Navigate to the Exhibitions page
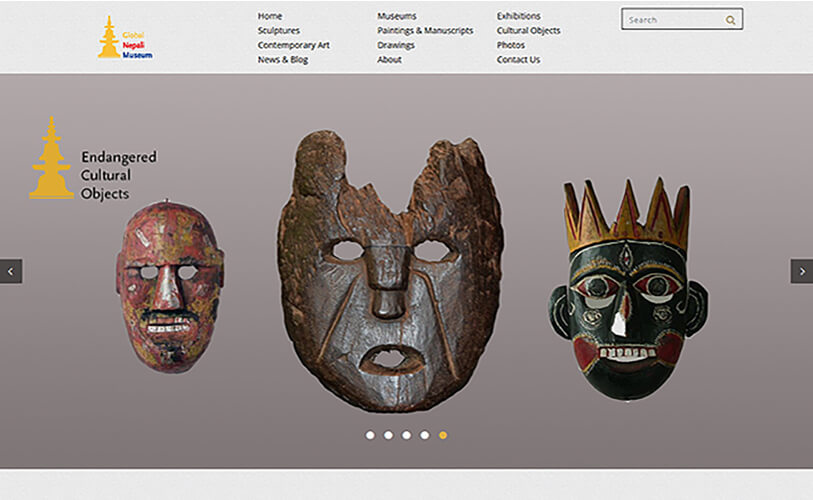Image resolution: width=813 pixels, height=500 pixels. point(518,16)
